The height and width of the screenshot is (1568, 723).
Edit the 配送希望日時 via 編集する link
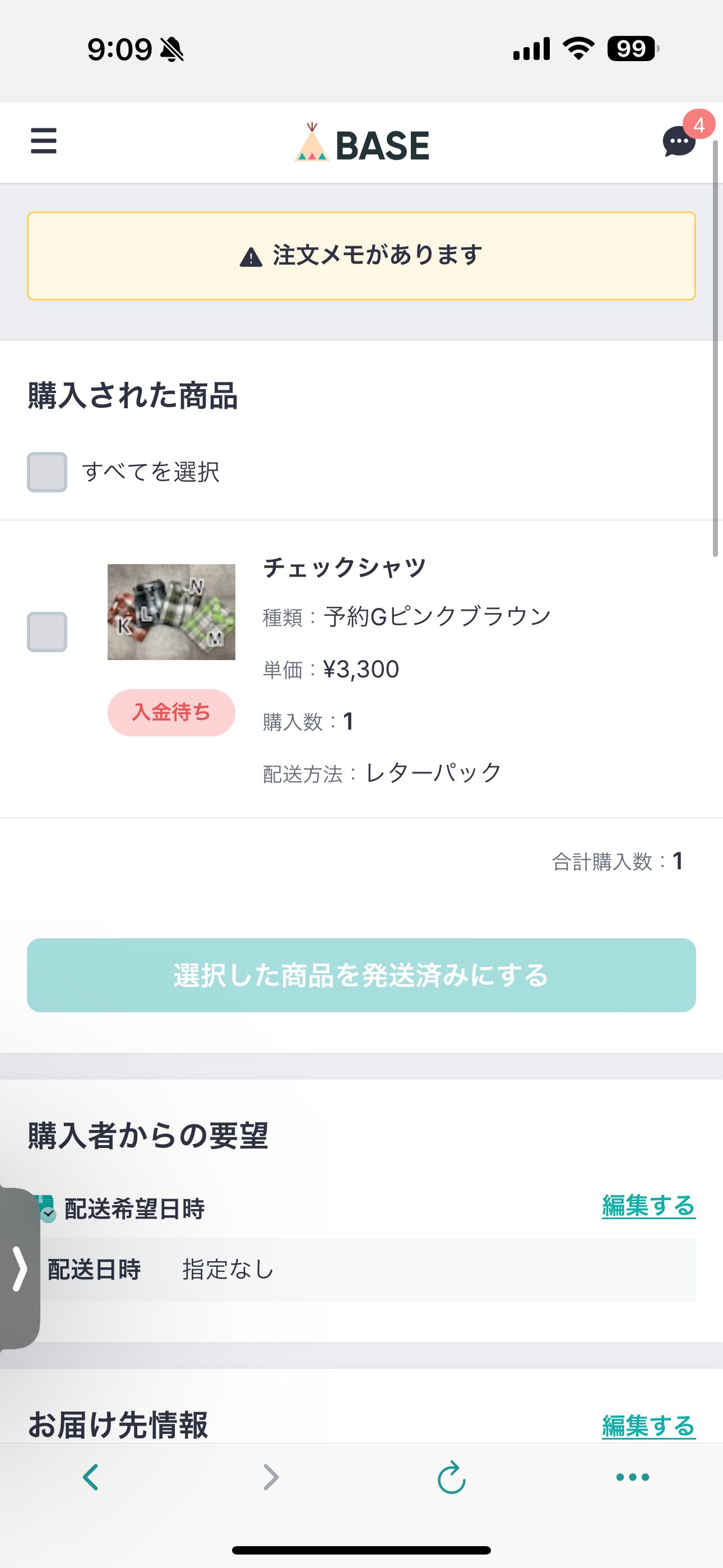click(x=648, y=1206)
